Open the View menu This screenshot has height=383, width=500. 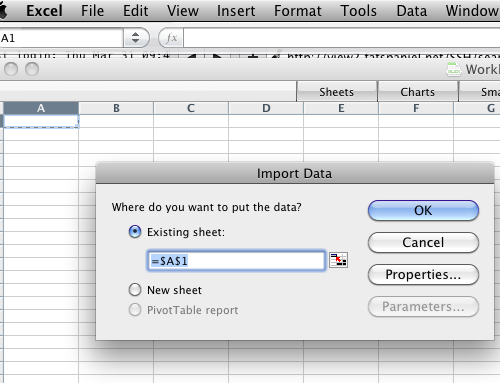tap(183, 11)
